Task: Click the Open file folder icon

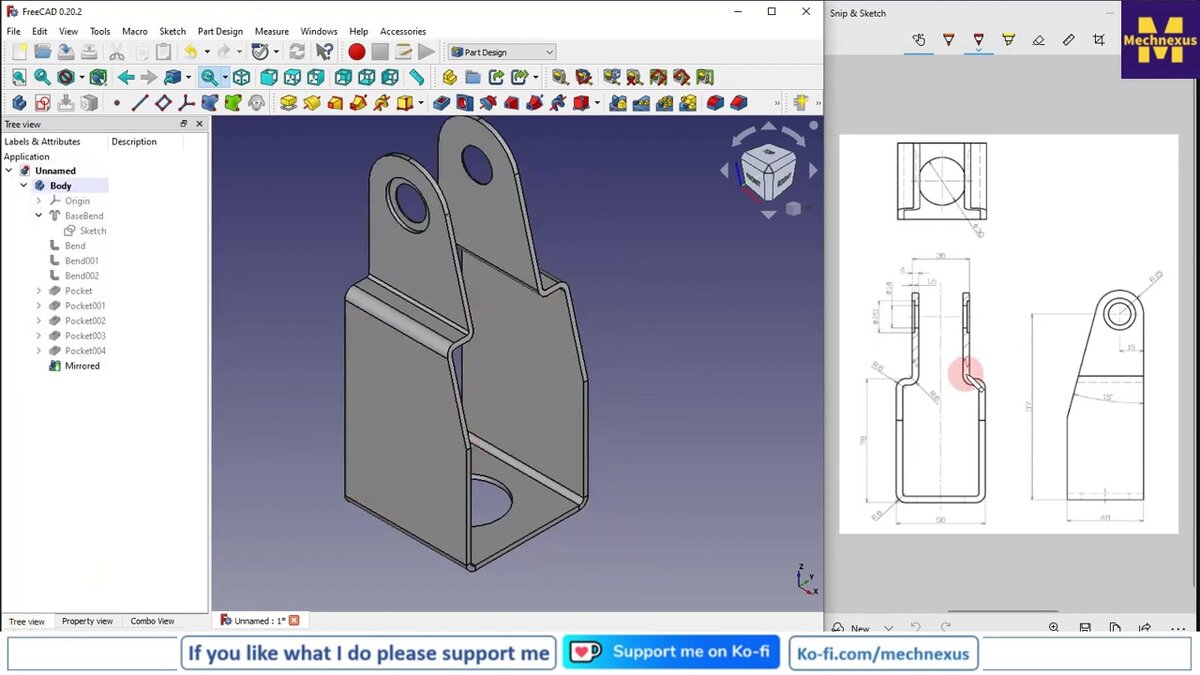Action: (43, 52)
